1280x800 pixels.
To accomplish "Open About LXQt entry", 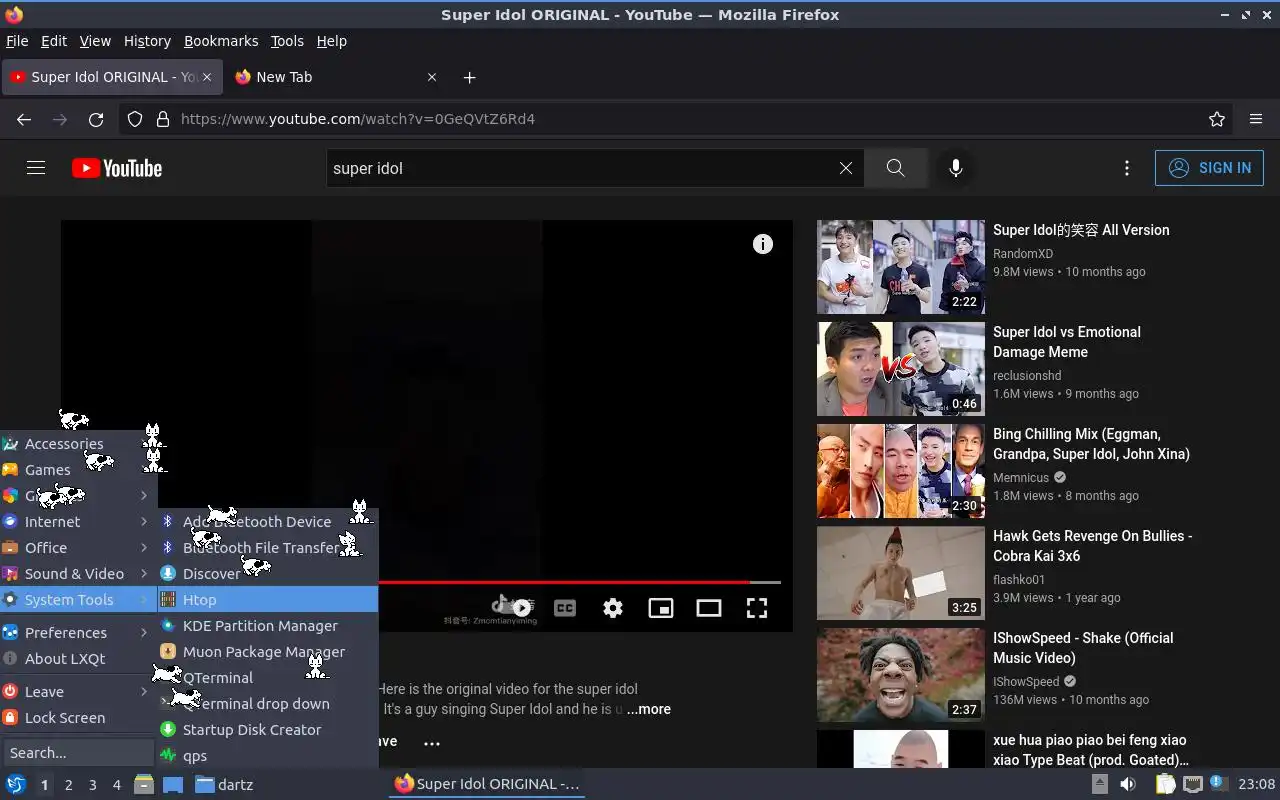I will point(79,658).
